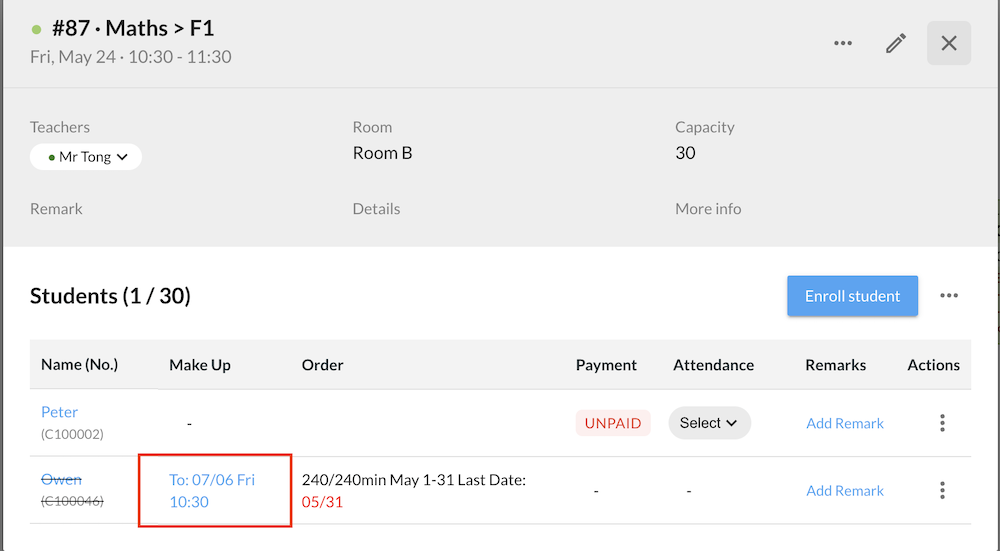This screenshot has height=551, width=1000.
Task: Open make-up lesson To: 07/06 Fri 10:30
Action: point(212,490)
